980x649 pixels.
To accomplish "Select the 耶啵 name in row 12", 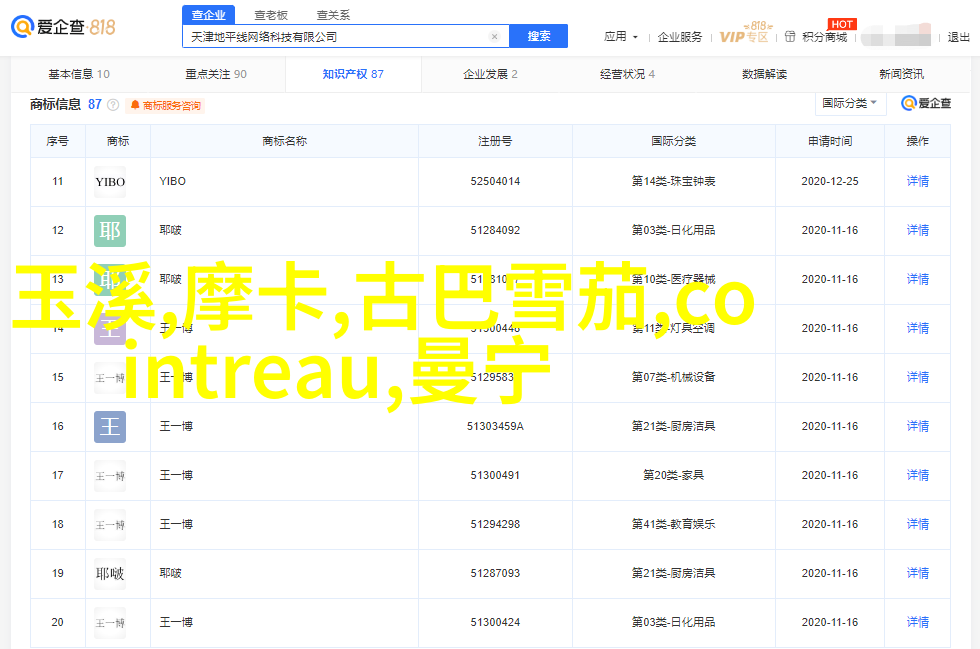I will tap(171, 230).
